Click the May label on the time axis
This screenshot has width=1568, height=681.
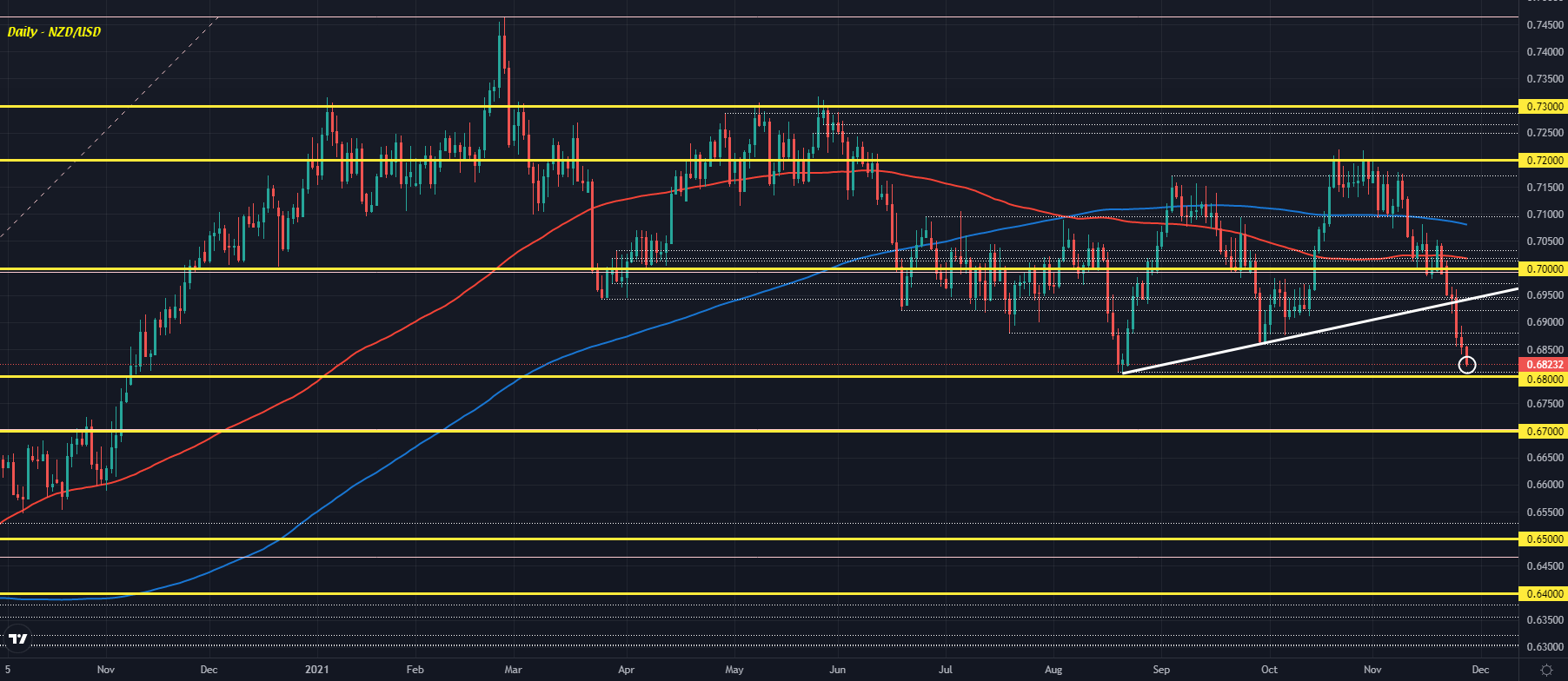point(734,670)
